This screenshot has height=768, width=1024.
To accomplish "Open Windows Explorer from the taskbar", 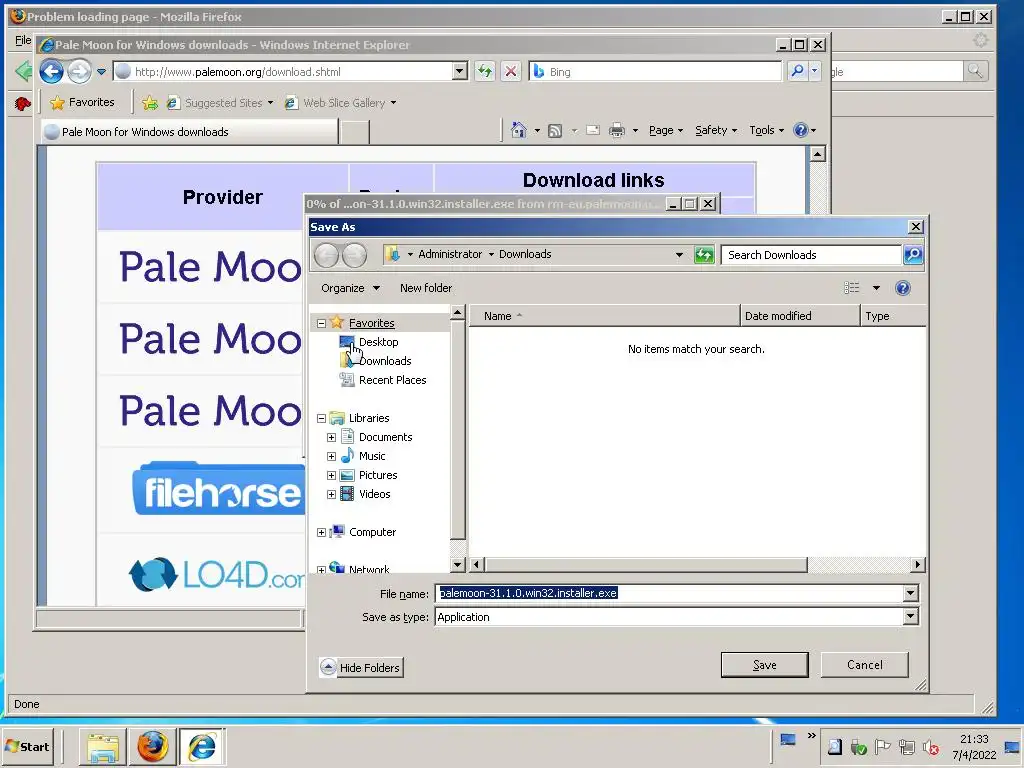I will point(103,747).
